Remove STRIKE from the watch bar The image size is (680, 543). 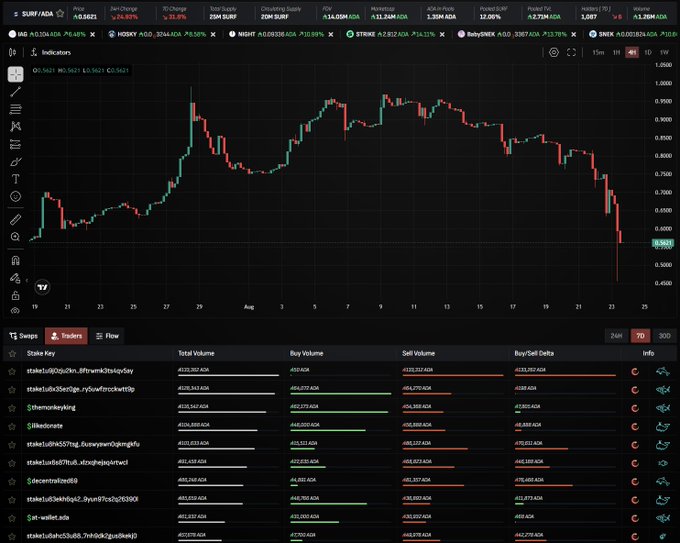tap(442, 34)
